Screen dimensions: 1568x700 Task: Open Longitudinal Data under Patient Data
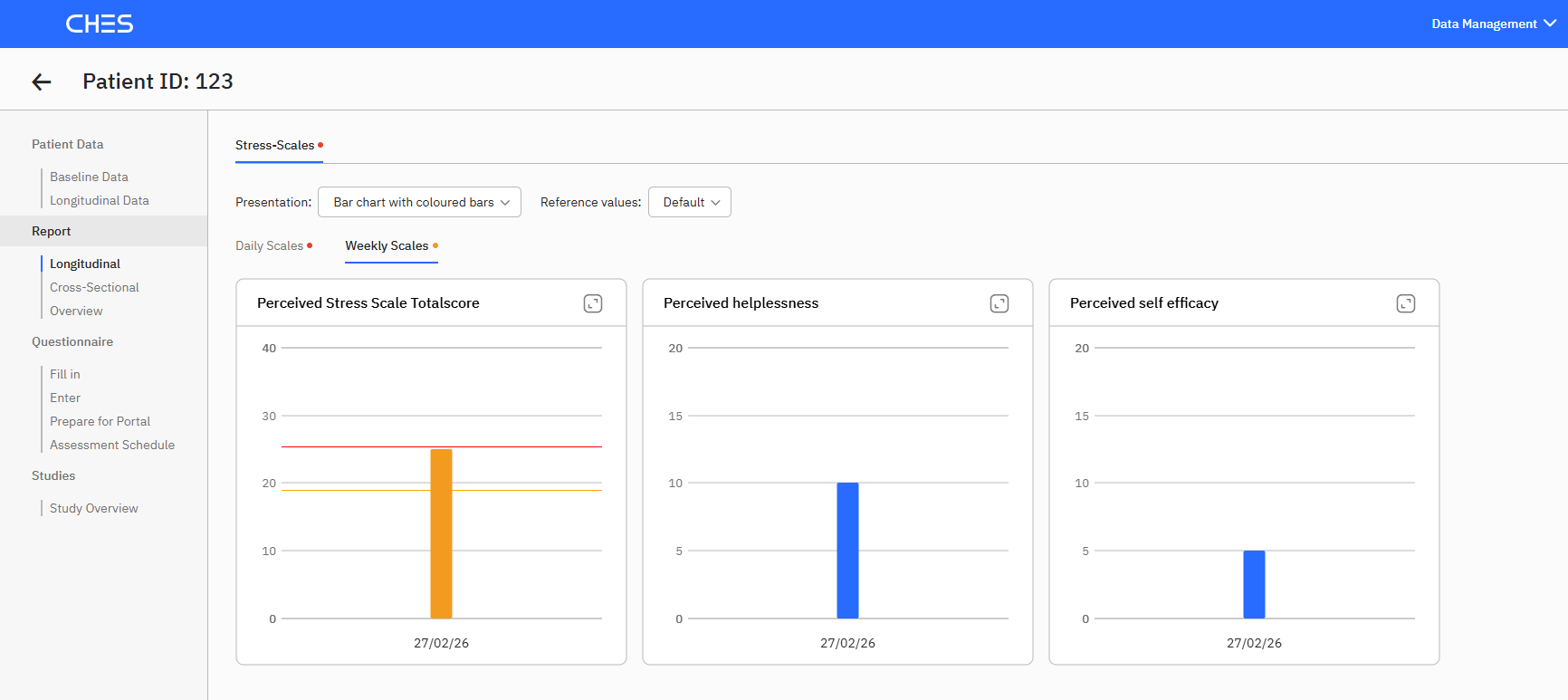point(100,200)
